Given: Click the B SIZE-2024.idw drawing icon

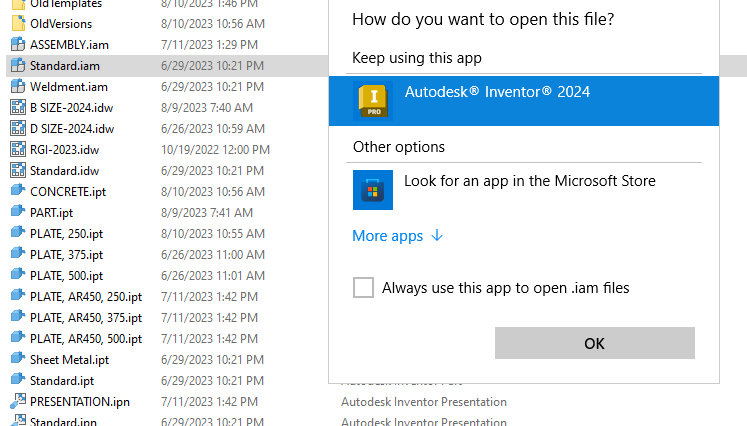Looking at the screenshot, I should [18, 108].
